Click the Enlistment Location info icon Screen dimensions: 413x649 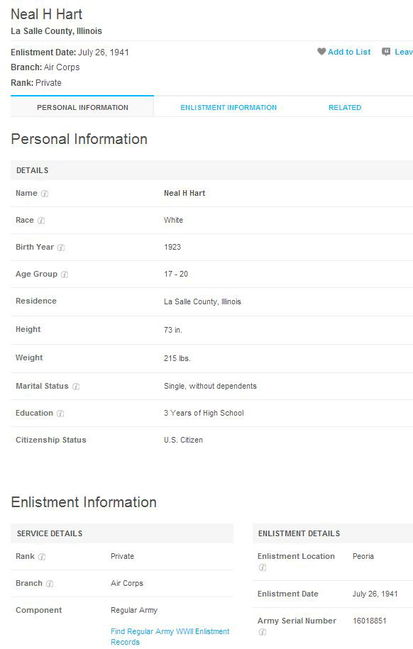[262, 567]
